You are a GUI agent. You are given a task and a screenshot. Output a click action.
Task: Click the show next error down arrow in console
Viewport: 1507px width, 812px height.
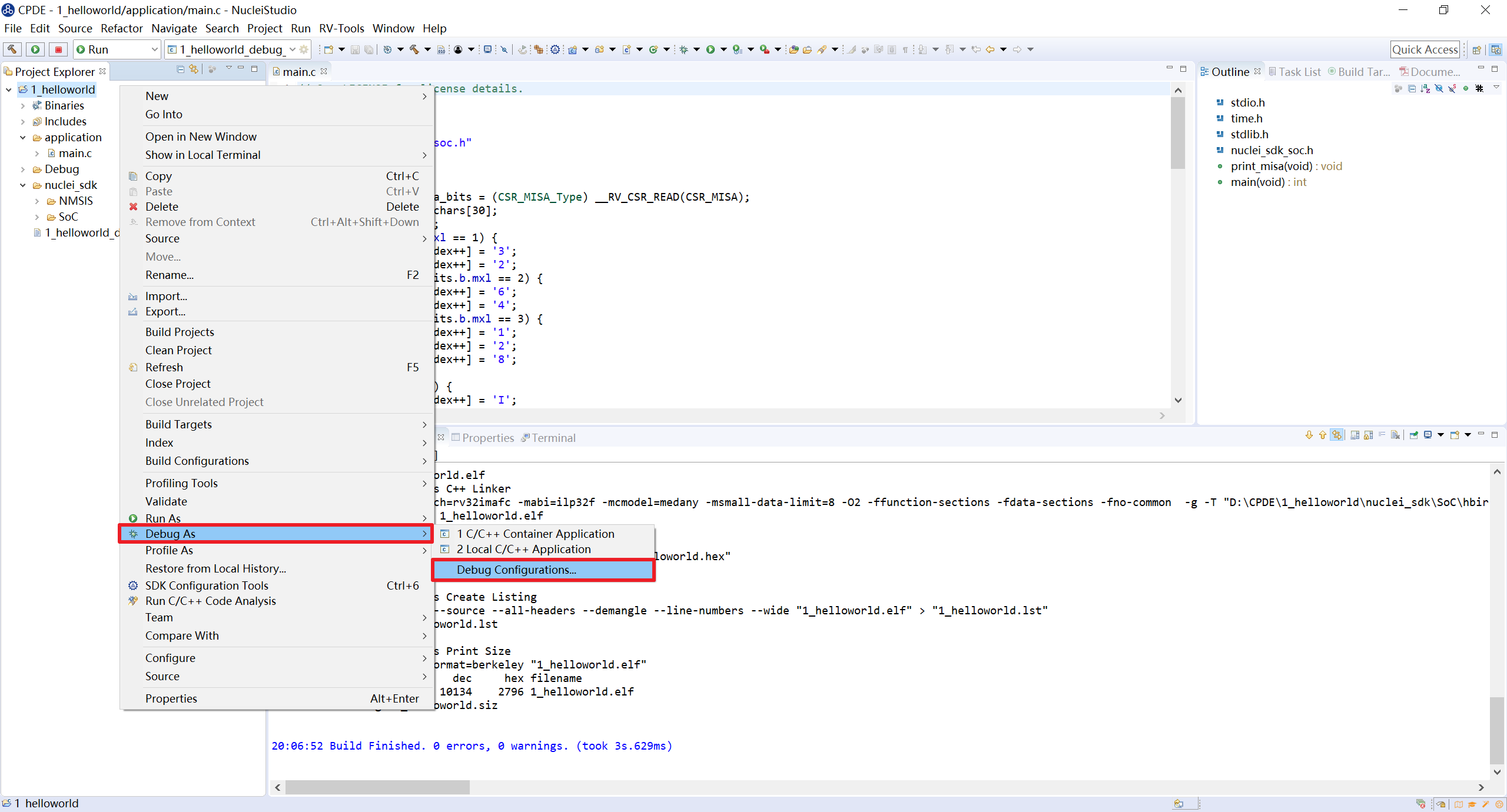(1309, 435)
